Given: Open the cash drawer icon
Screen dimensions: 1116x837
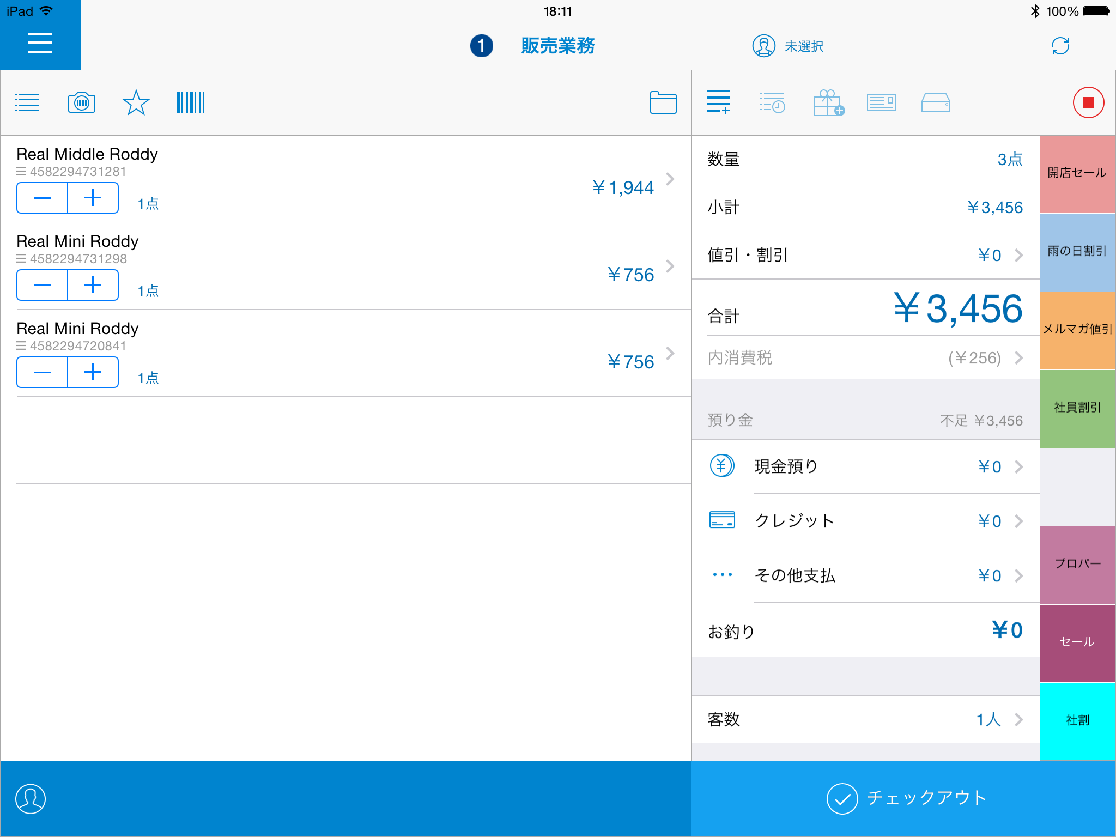Looking at the screenshot, I should pos(935,102).
